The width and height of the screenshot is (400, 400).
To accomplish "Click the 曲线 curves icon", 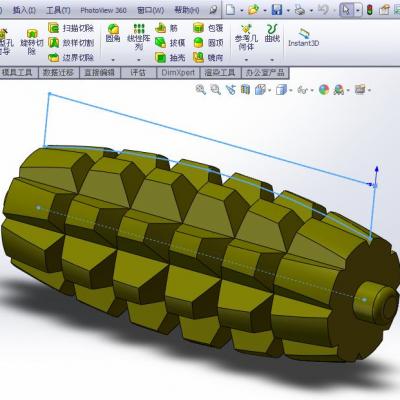I will [x=272, y=33].
